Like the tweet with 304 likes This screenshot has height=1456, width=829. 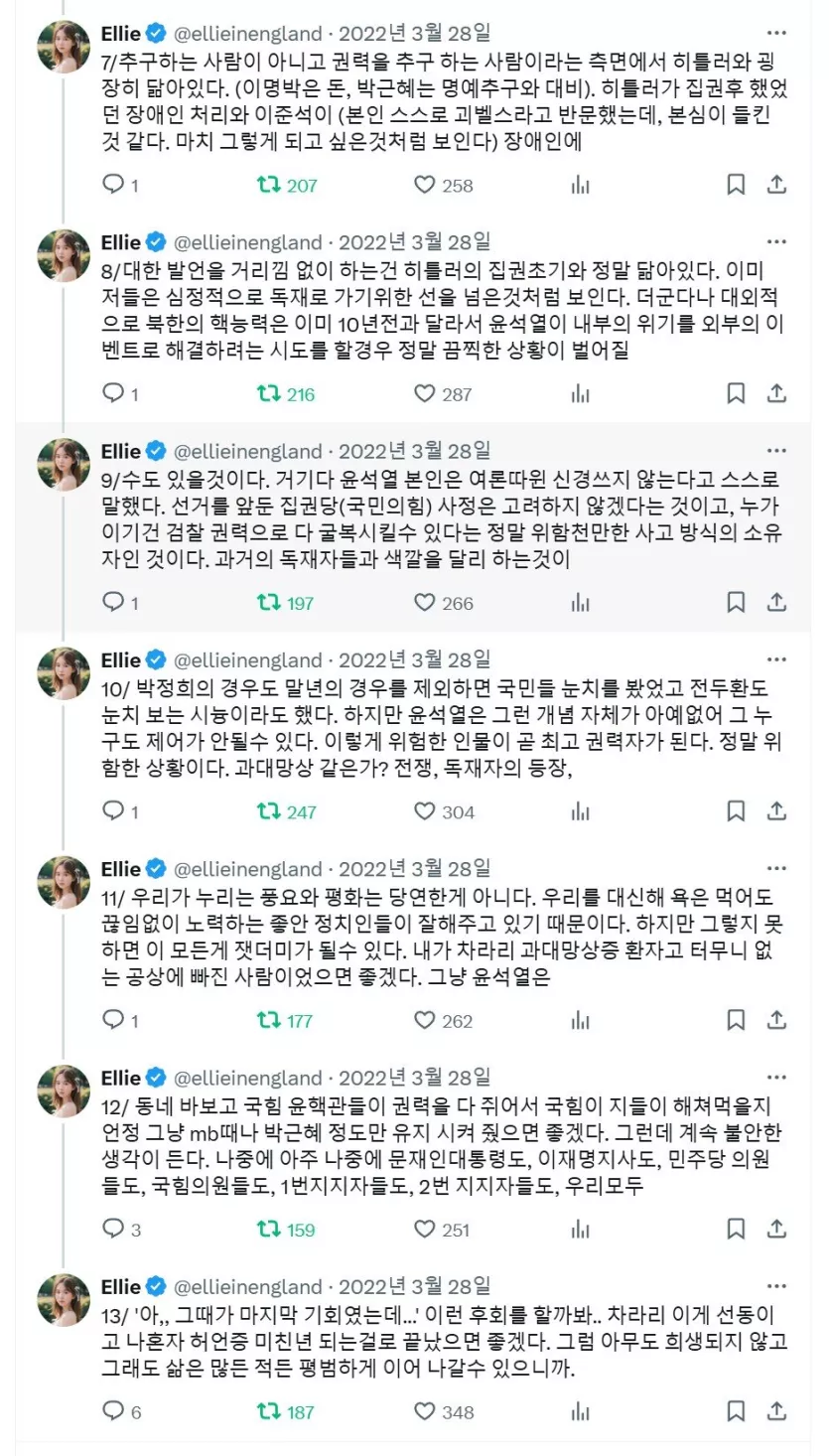pyautogui.click(x=425, y=811)
